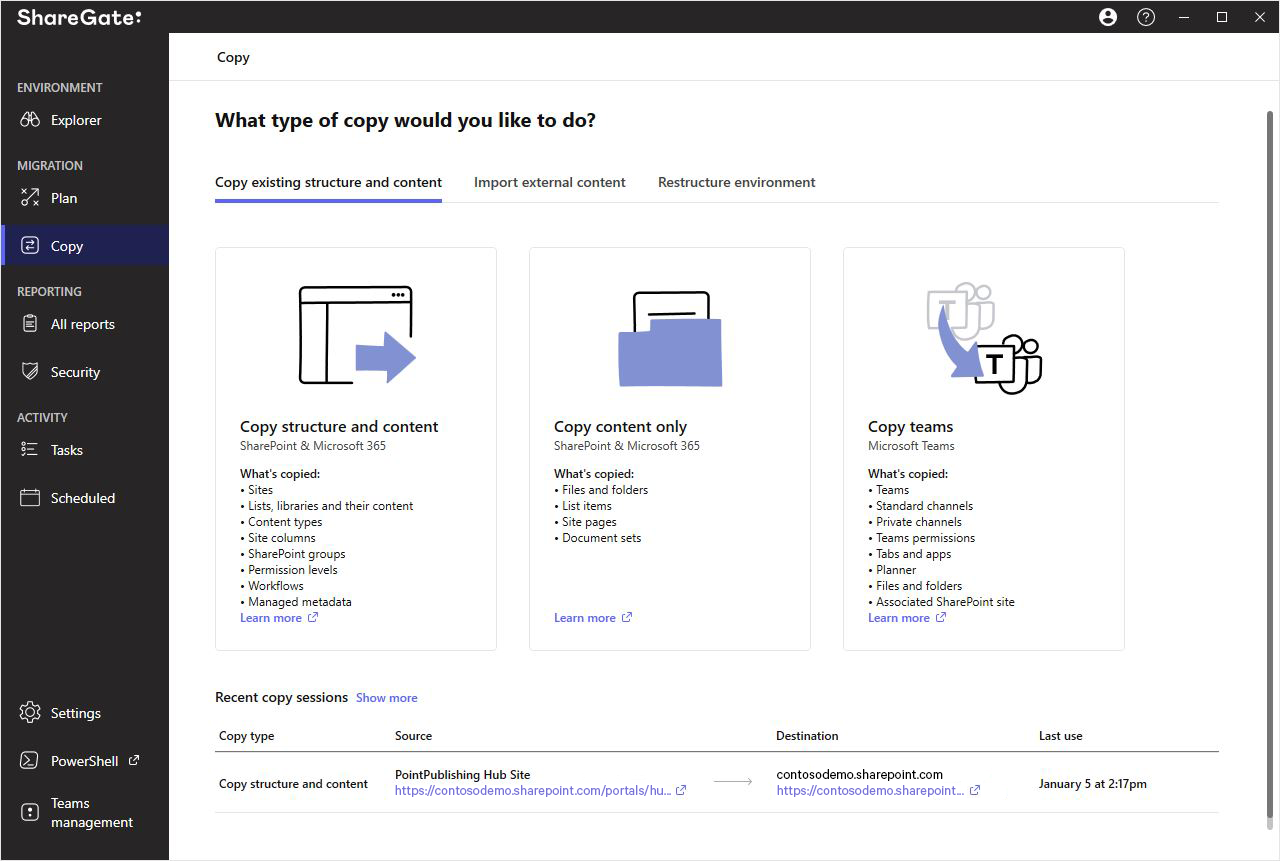
Task: Select the Plan migration icon
Action: 64,197
